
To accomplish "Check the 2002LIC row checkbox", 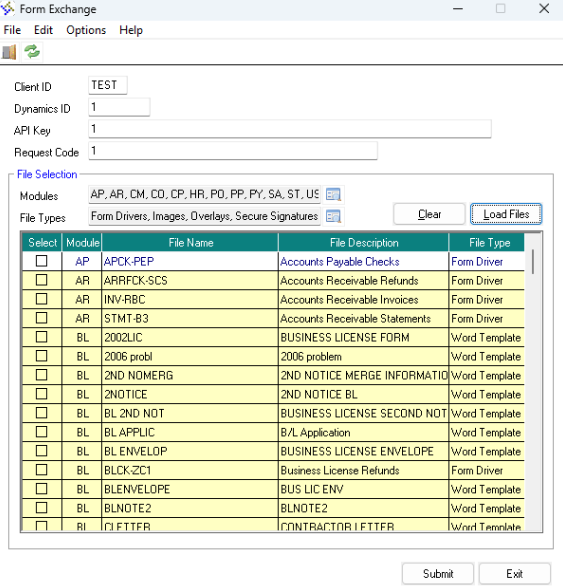I will [x=42, y=337].
